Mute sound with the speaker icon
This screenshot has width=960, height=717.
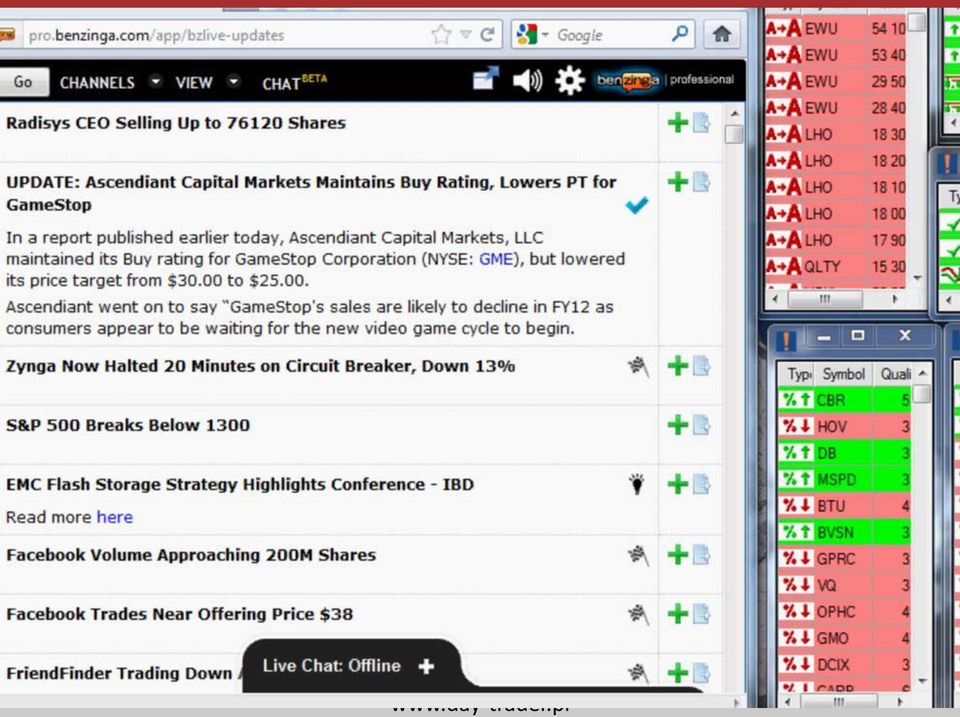coord(527,80)
